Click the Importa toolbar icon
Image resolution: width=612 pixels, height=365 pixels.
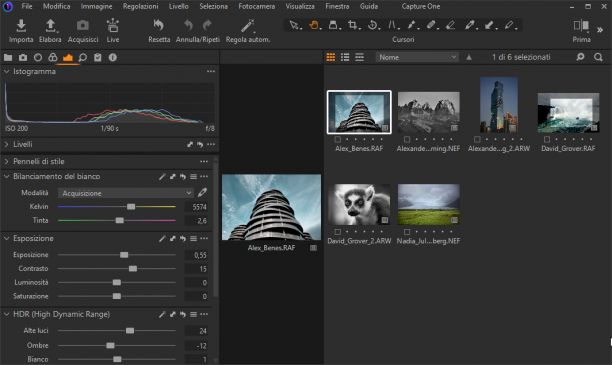[x=21, y=26]
